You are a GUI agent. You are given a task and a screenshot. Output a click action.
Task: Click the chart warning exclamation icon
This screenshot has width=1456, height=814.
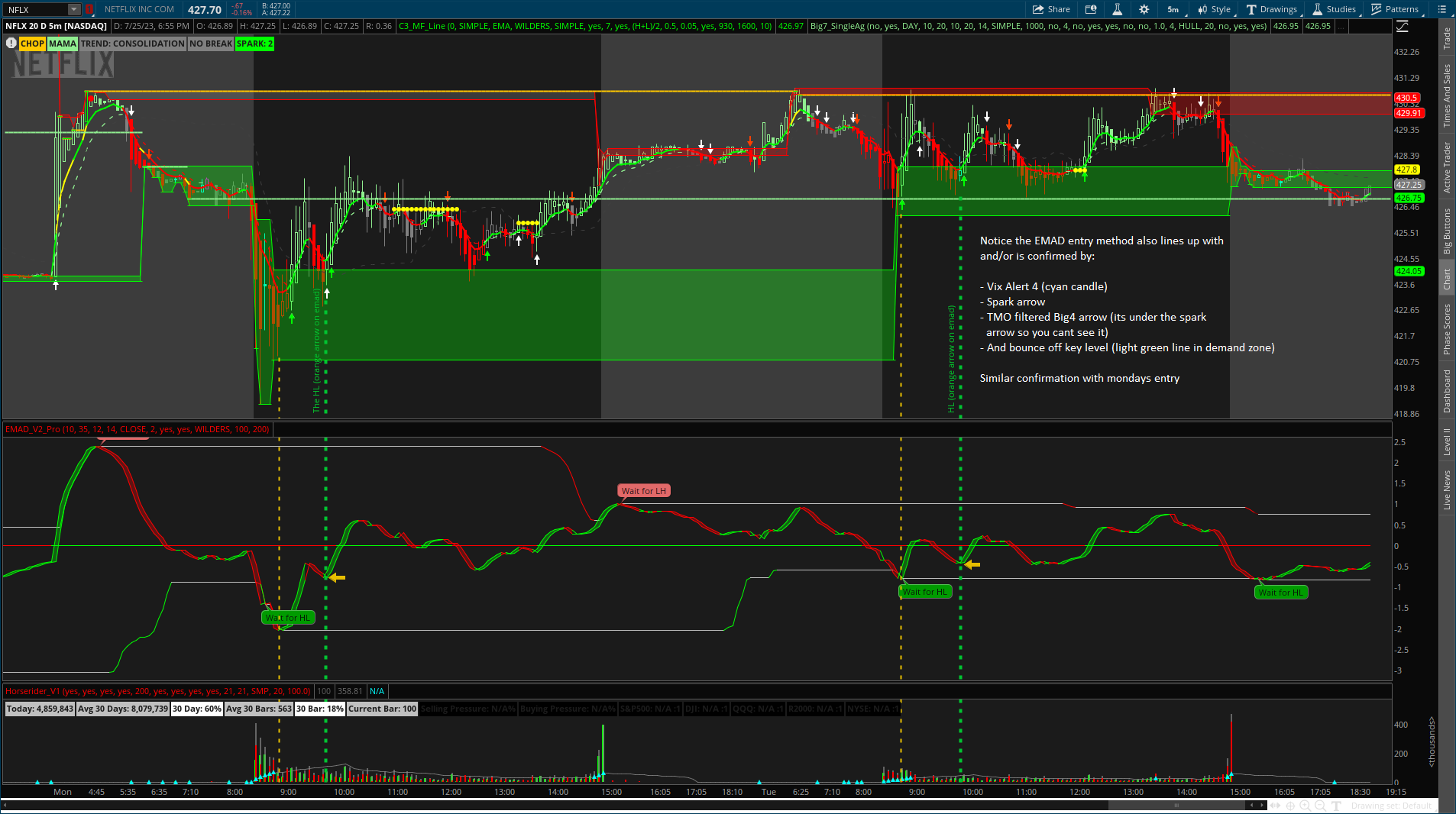11,44
